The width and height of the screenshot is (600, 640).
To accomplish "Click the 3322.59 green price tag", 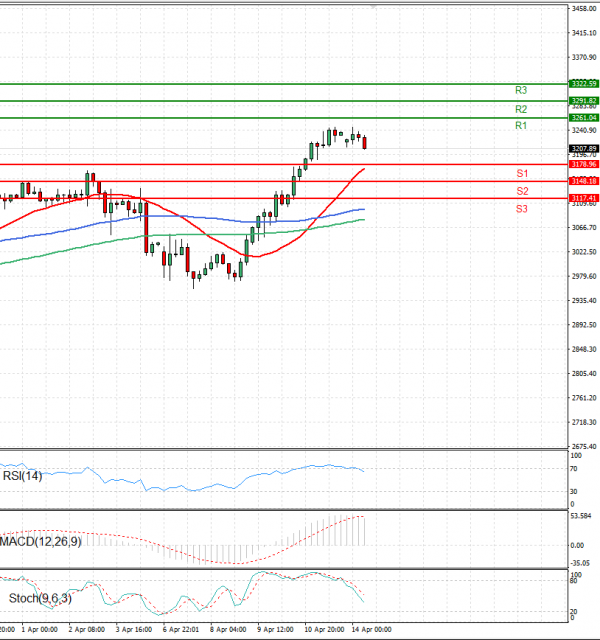I will point(583,84).
